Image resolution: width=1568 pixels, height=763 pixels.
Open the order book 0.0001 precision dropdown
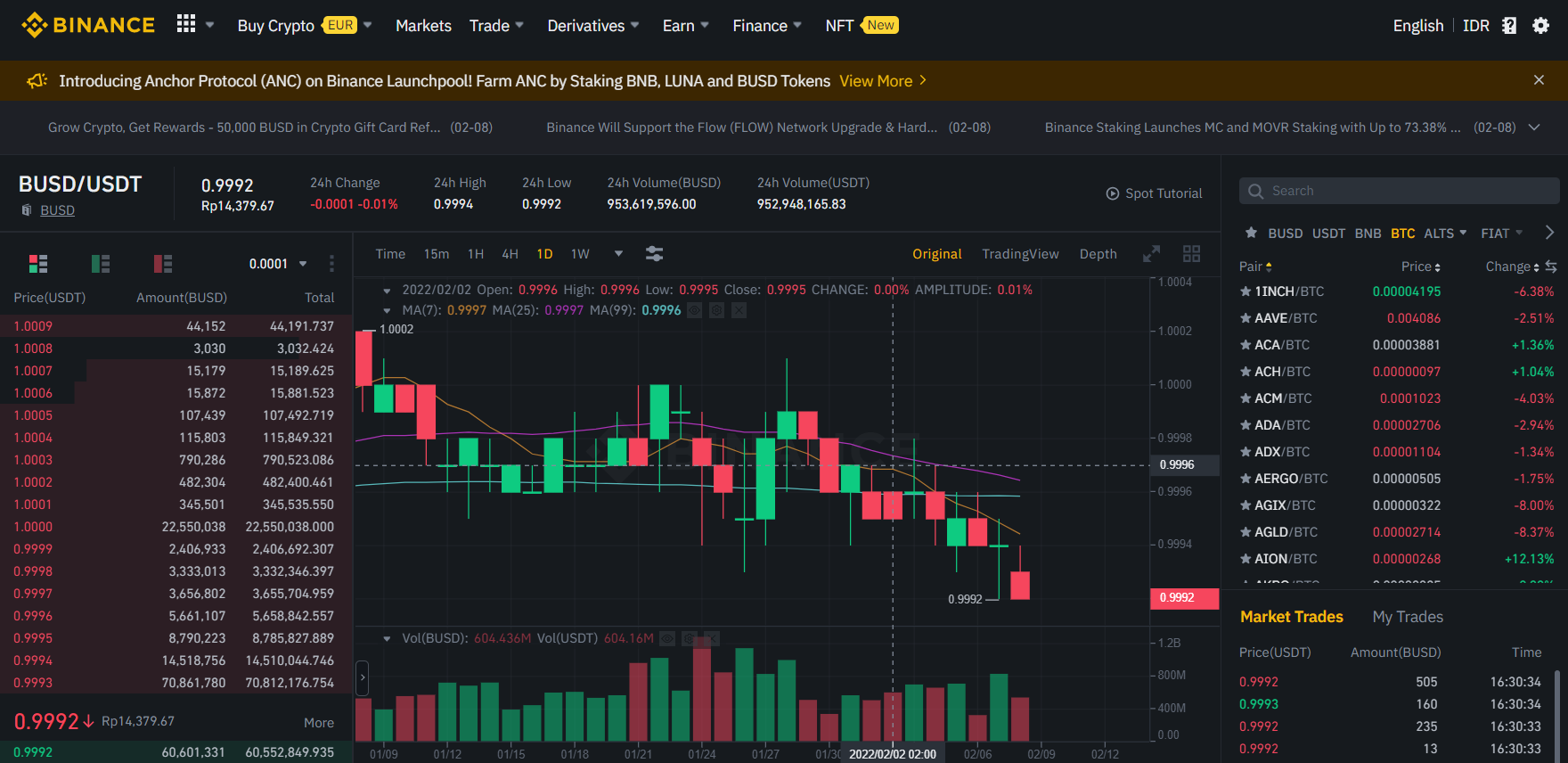point(278,264)
